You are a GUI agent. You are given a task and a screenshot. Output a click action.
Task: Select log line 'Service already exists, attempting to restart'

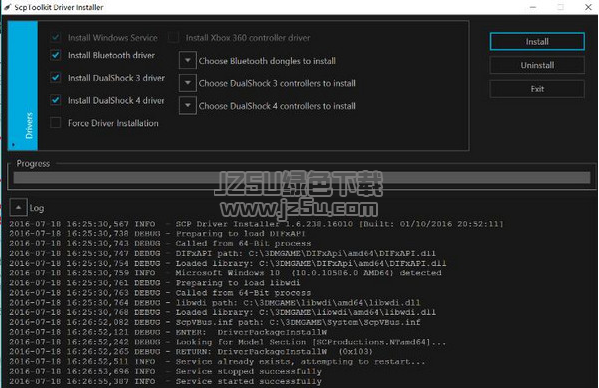click(x=217, y=361)
